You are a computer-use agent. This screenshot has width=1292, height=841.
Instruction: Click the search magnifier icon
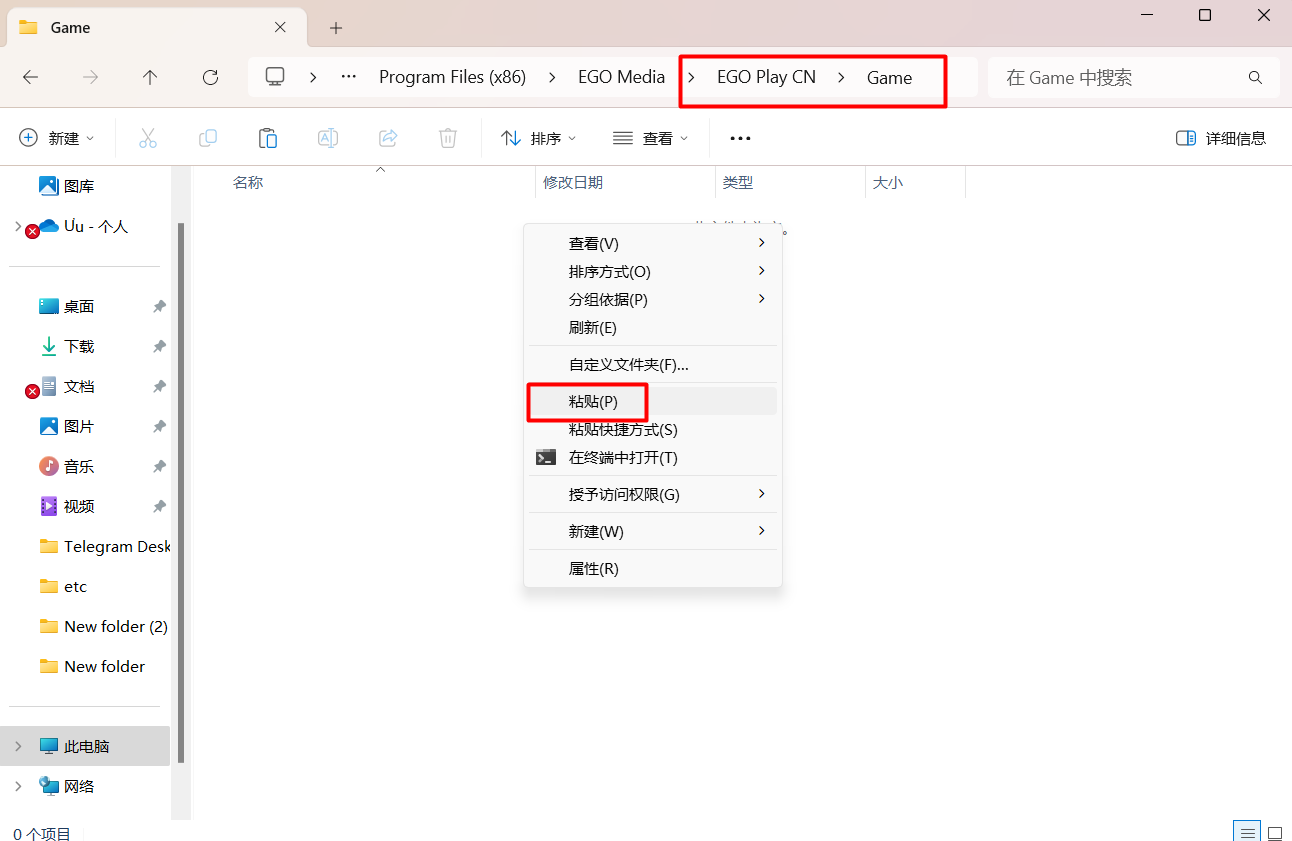tap(1255, 77)
